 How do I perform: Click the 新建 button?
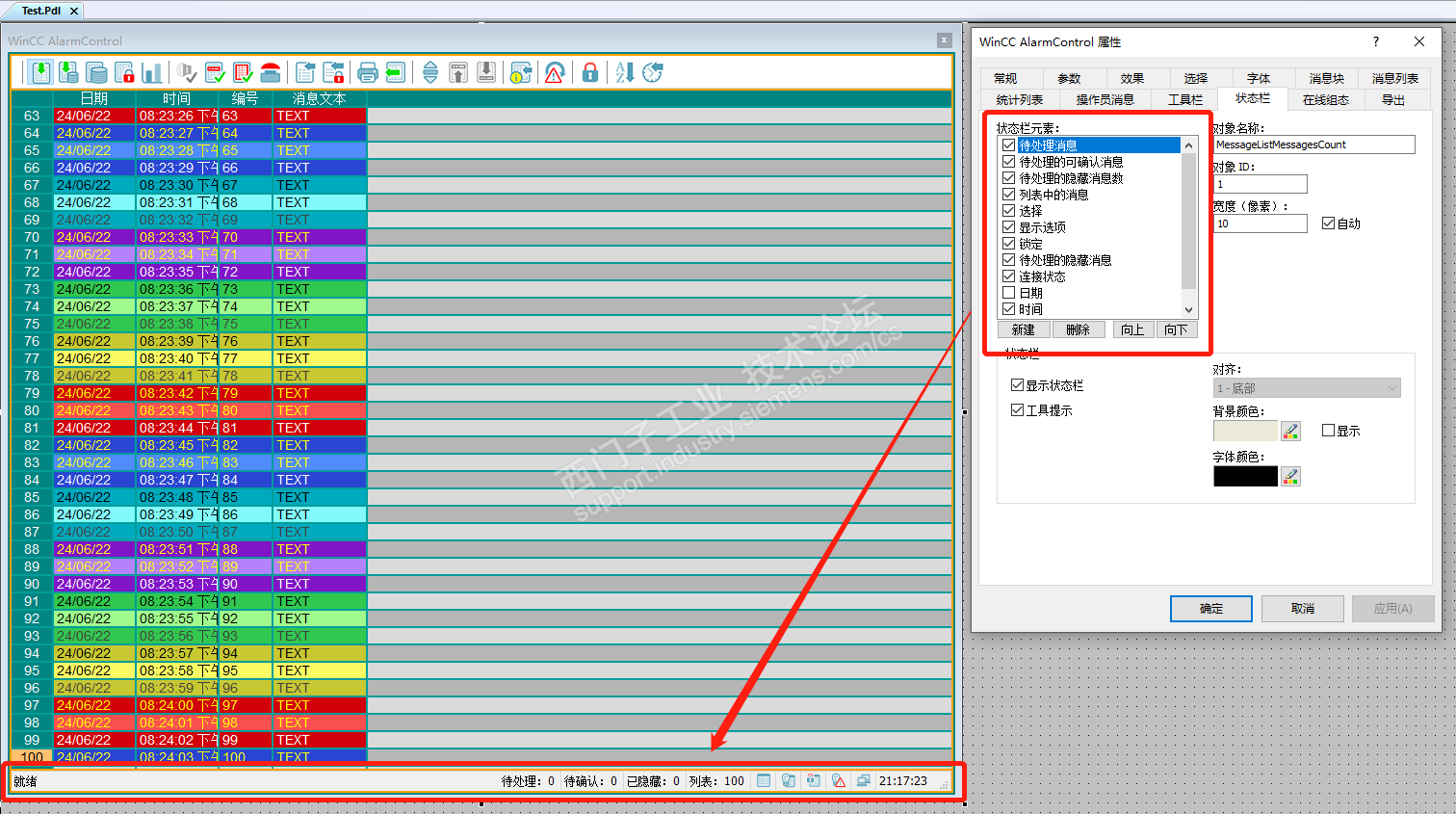point(1024,329)
